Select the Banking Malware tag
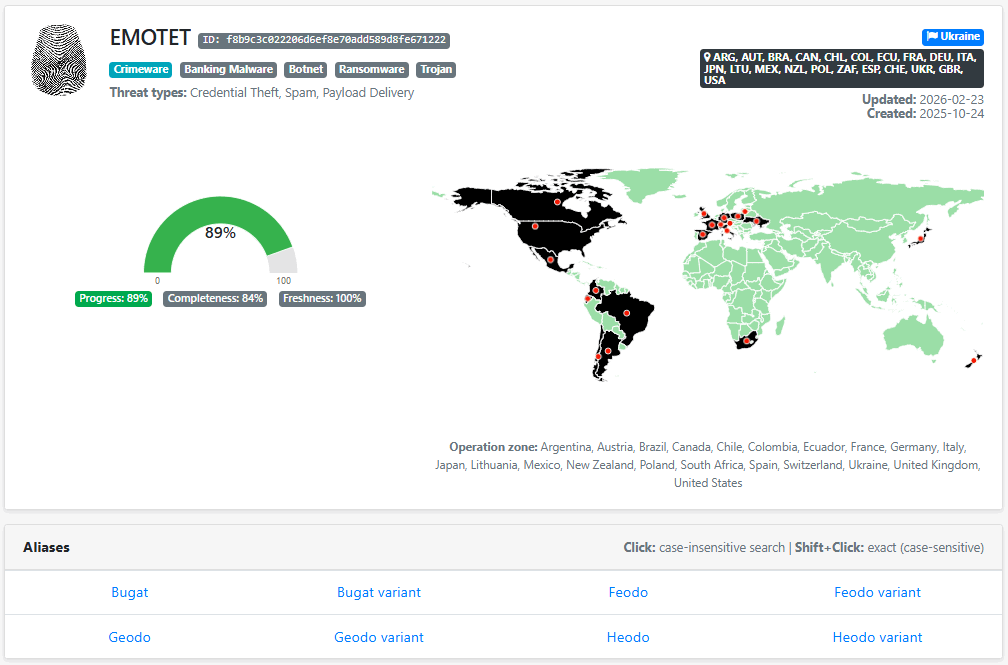The width and height of the screenshot is (1008, 665). coord(228,70)
